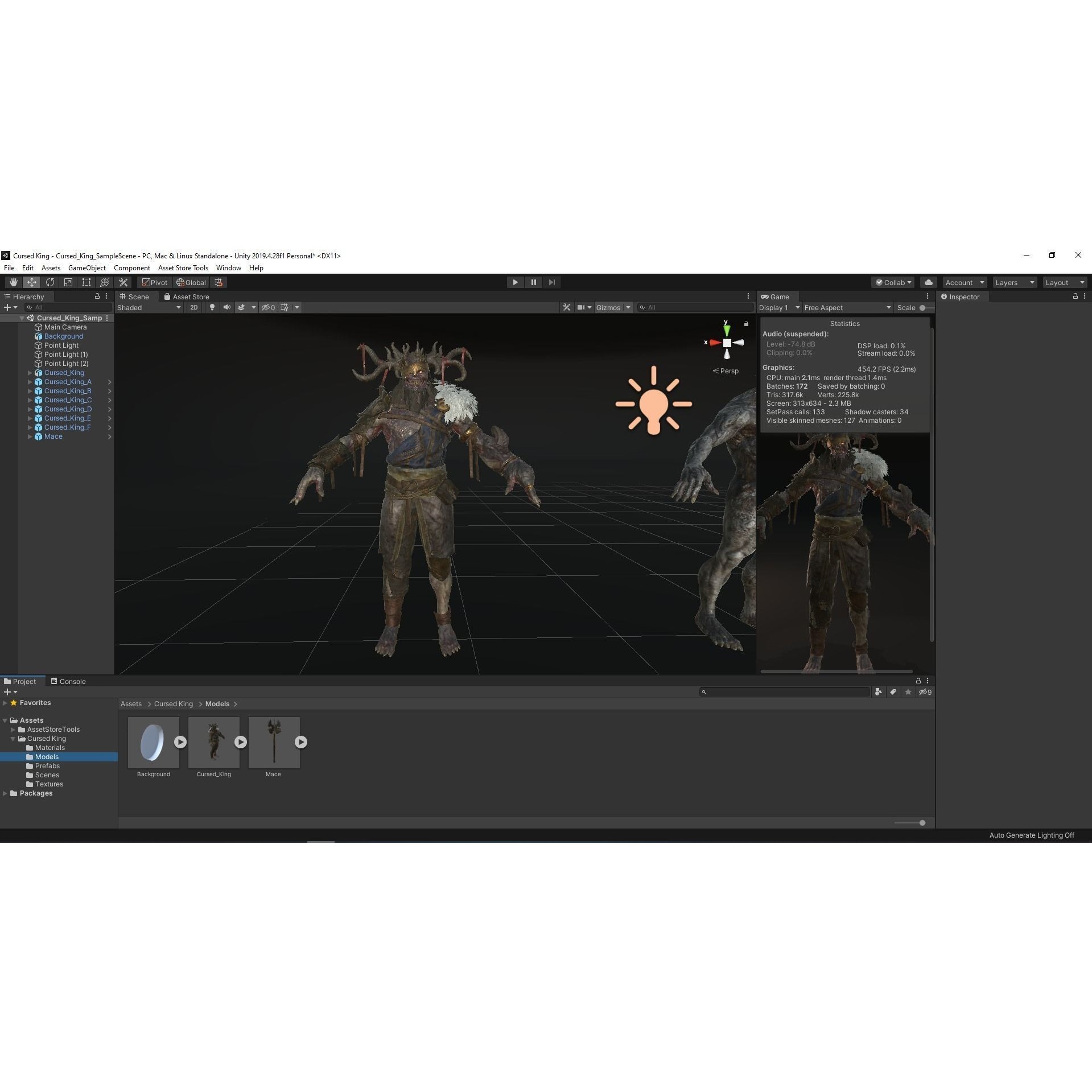This screenshot has width=1092, height=1092.
Task: Click the scene grid visibility icon
Action: tap(284, 307)
